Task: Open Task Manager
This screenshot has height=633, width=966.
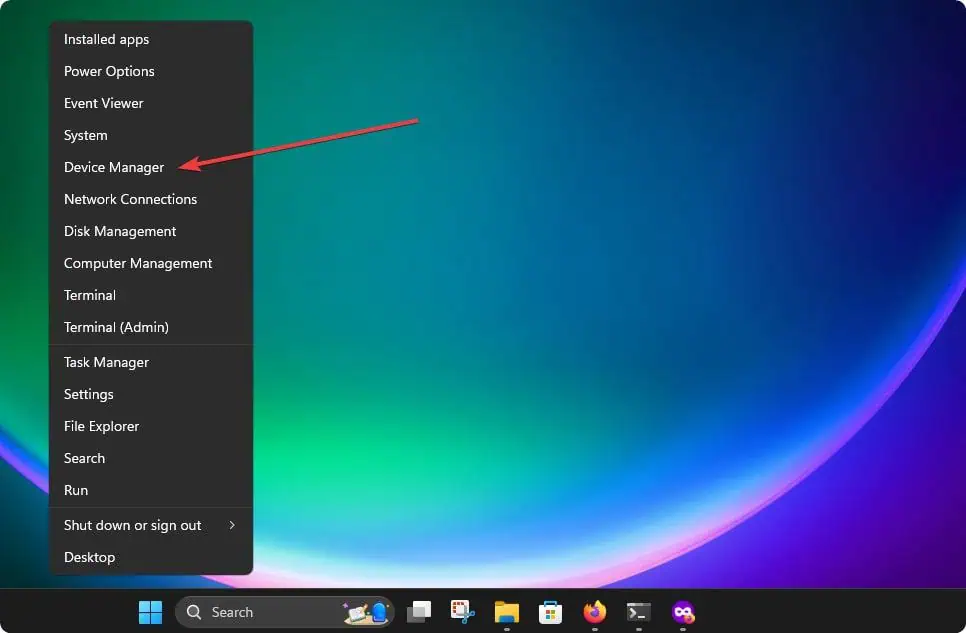Action: tap(151, 362)
